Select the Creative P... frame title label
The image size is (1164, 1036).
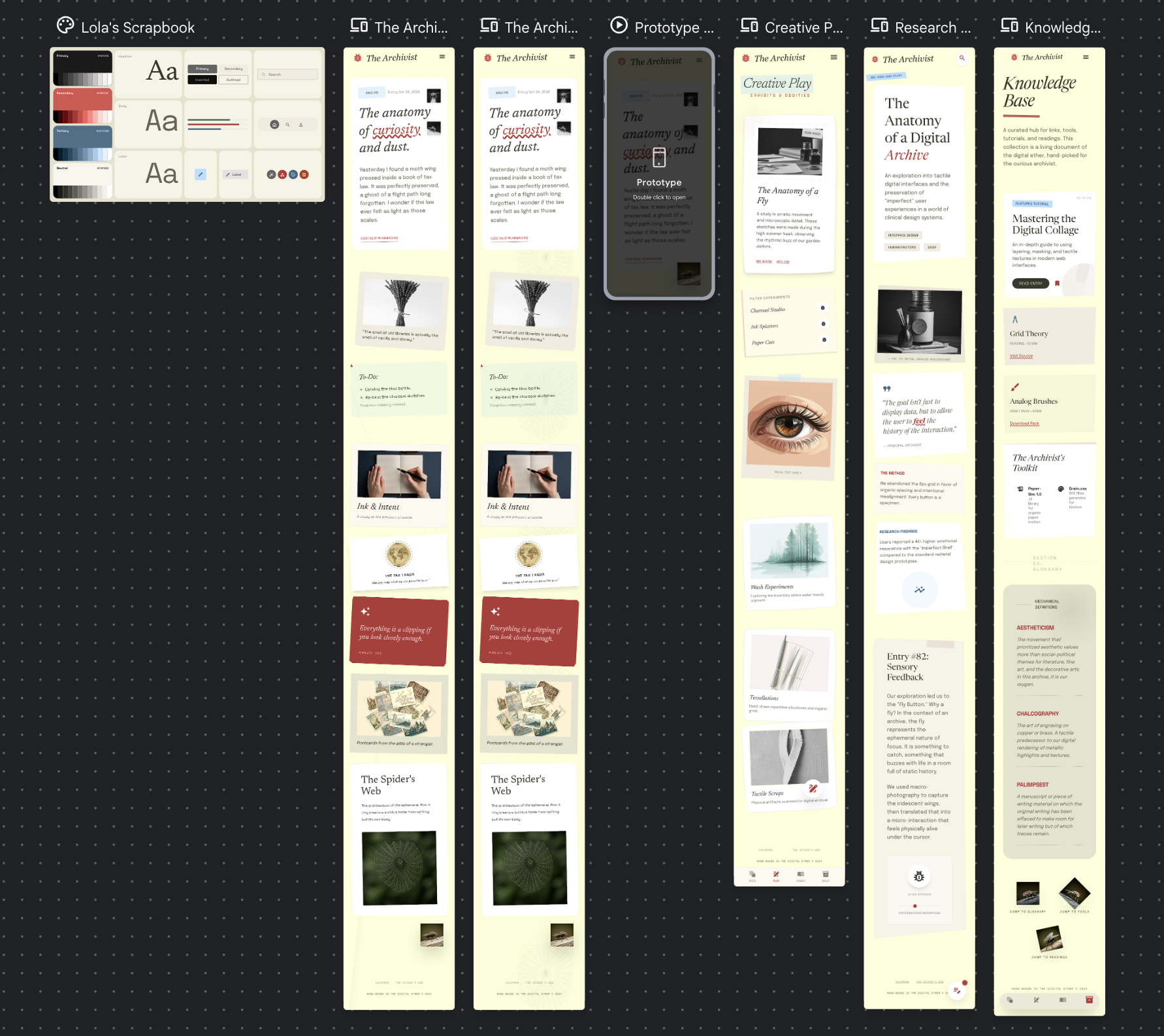pos(803,27)
